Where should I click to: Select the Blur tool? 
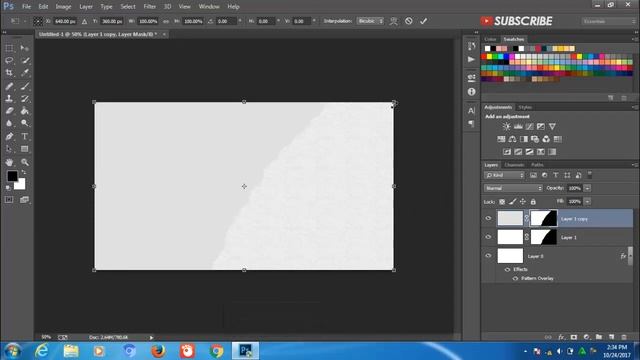coord(9,123)
